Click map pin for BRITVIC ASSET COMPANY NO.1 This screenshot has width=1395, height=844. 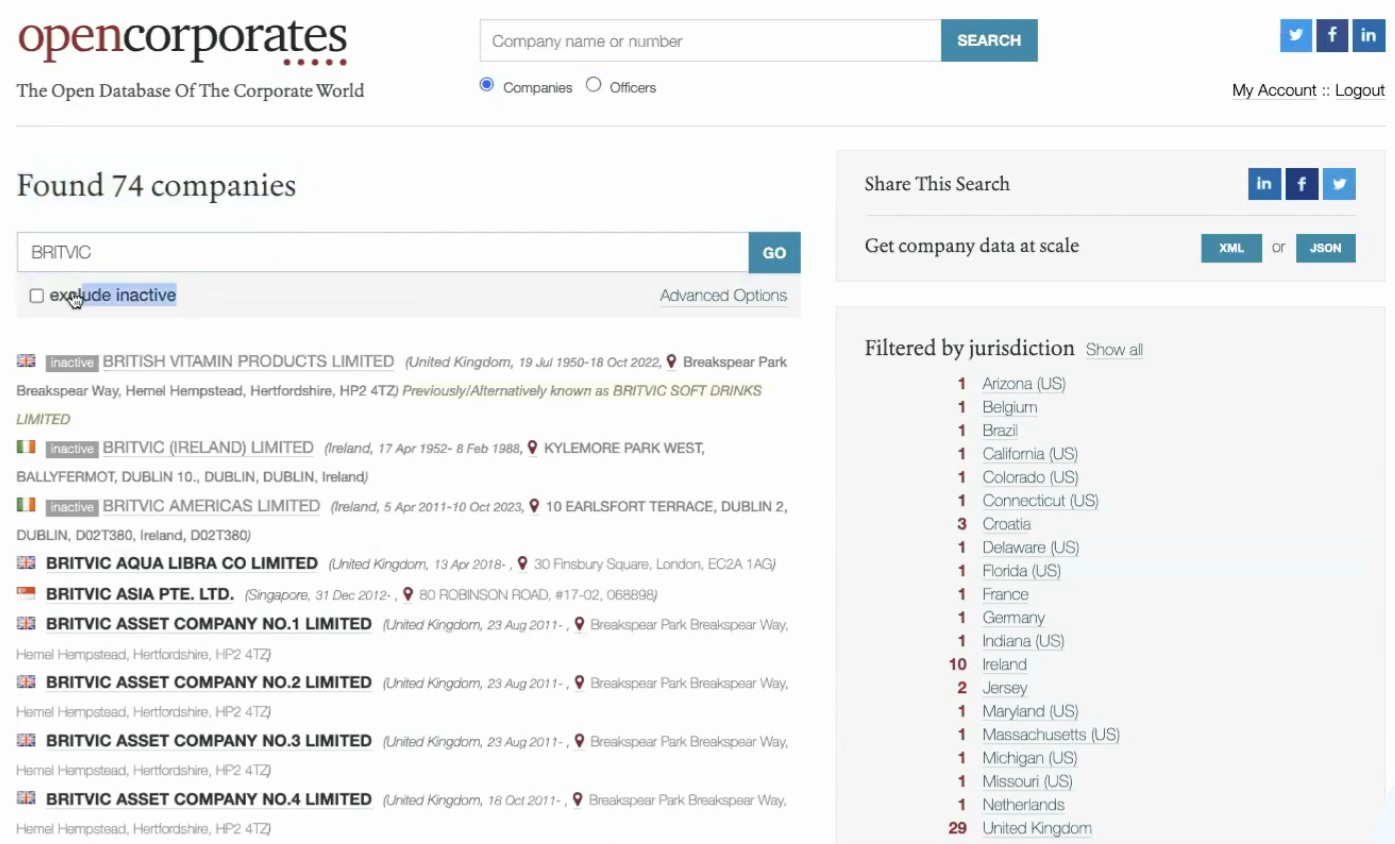pyautogui.click(x=579, y=624)
